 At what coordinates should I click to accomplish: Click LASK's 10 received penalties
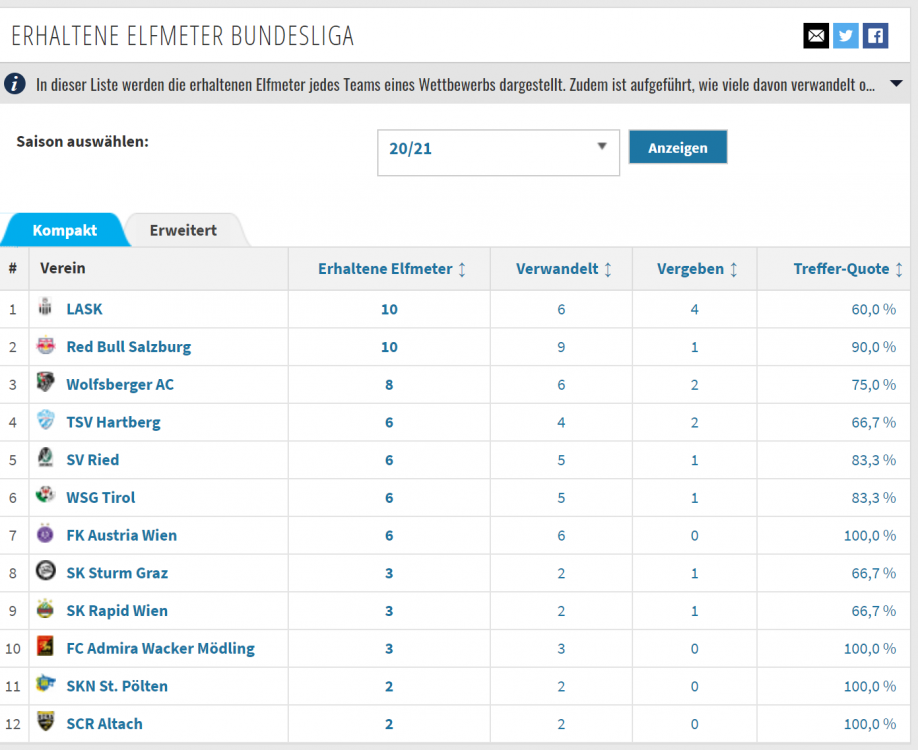pyautogui.click(x=389, y=309)
